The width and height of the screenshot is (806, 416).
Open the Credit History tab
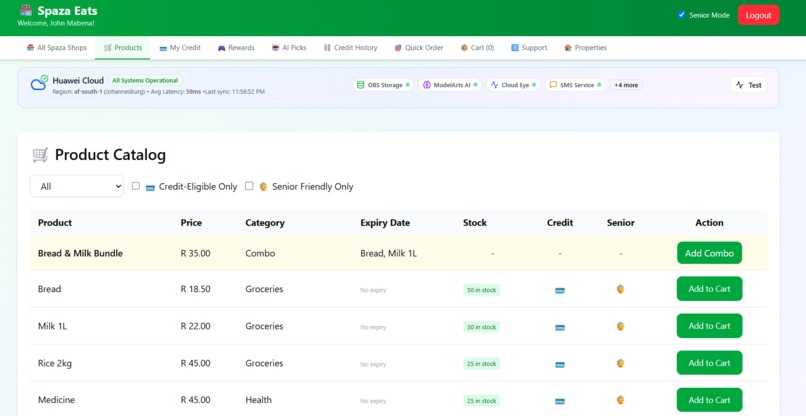pos(350,48)
